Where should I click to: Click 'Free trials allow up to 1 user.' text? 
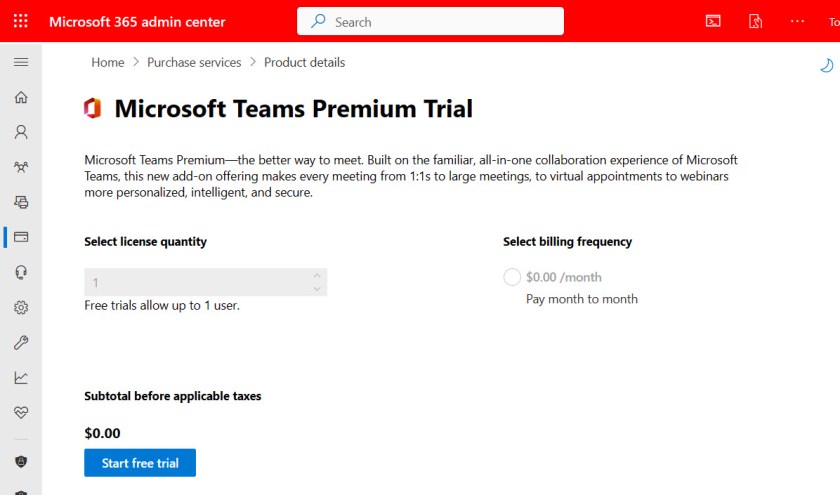tap(162, 305)
